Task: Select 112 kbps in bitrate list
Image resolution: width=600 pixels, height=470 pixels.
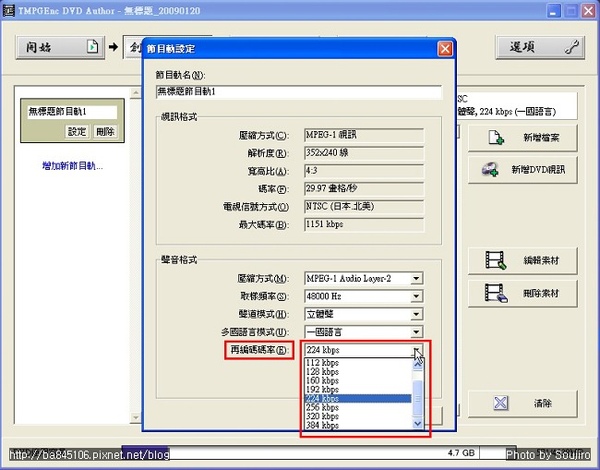Action: 358,362
